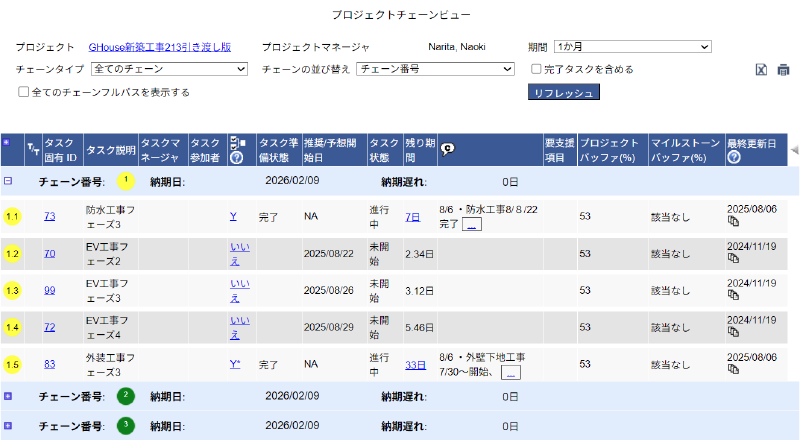Click the notes speech bubble column icon
This screenshot has width=800, height=440.
click(x=447, y=151)
